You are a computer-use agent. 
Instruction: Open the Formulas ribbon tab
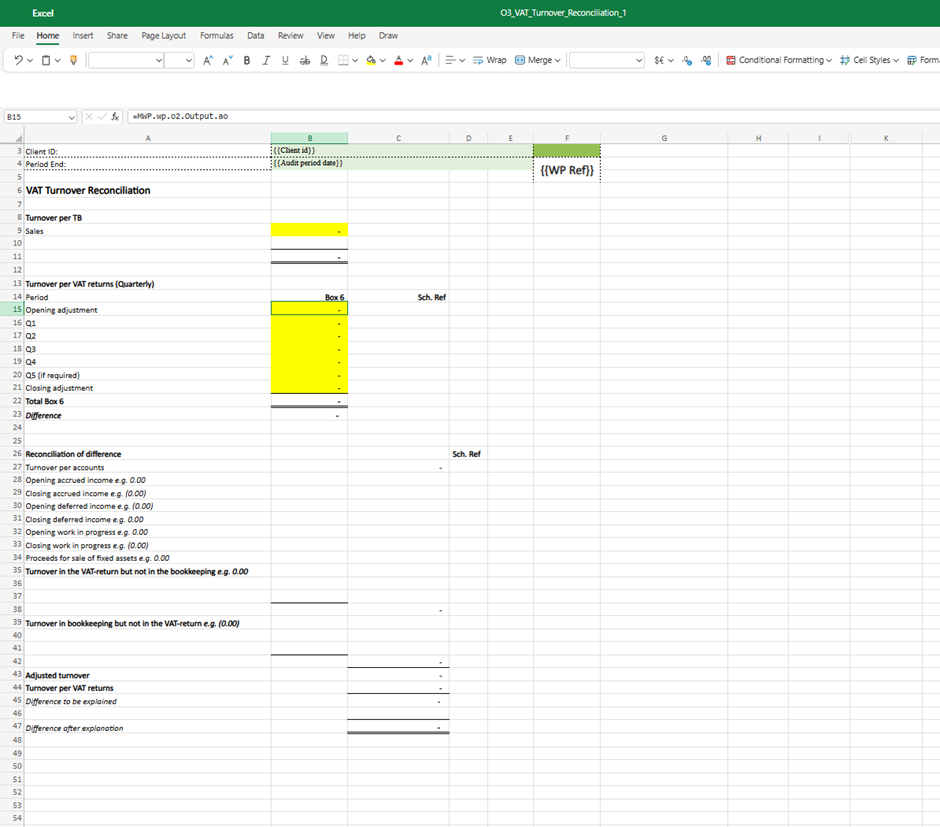[x=216, y=35]
